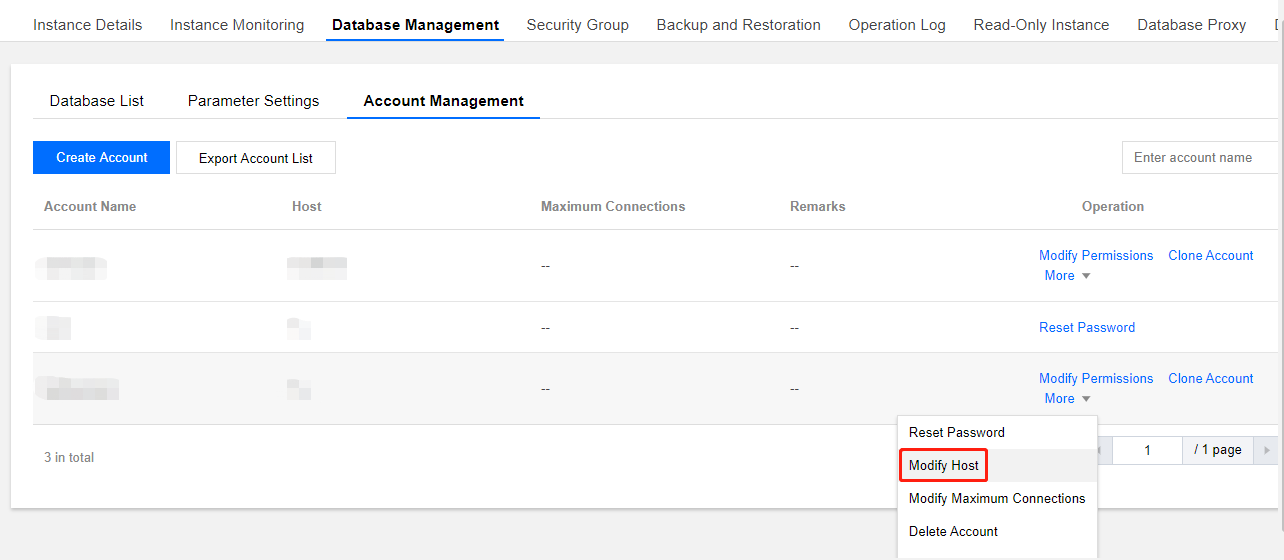Focus the Enter account name search field
The width and height of the screenshot is (1284, 560).
pos(1200,158)
